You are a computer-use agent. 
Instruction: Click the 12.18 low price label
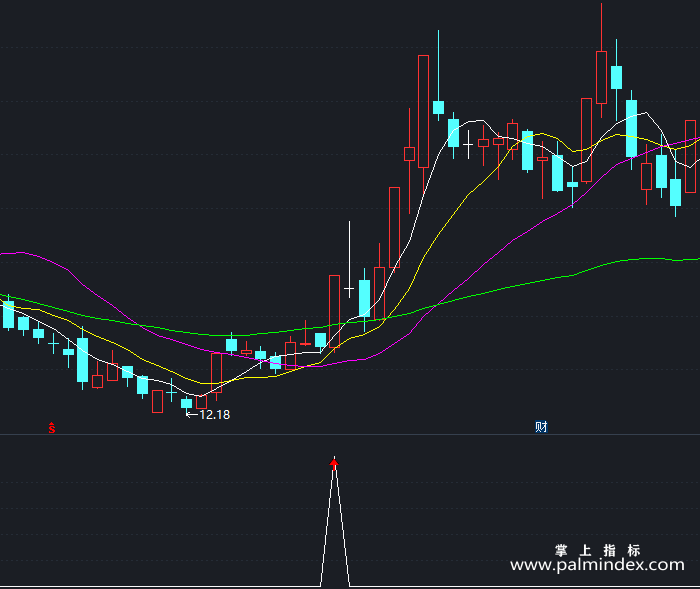215,415
